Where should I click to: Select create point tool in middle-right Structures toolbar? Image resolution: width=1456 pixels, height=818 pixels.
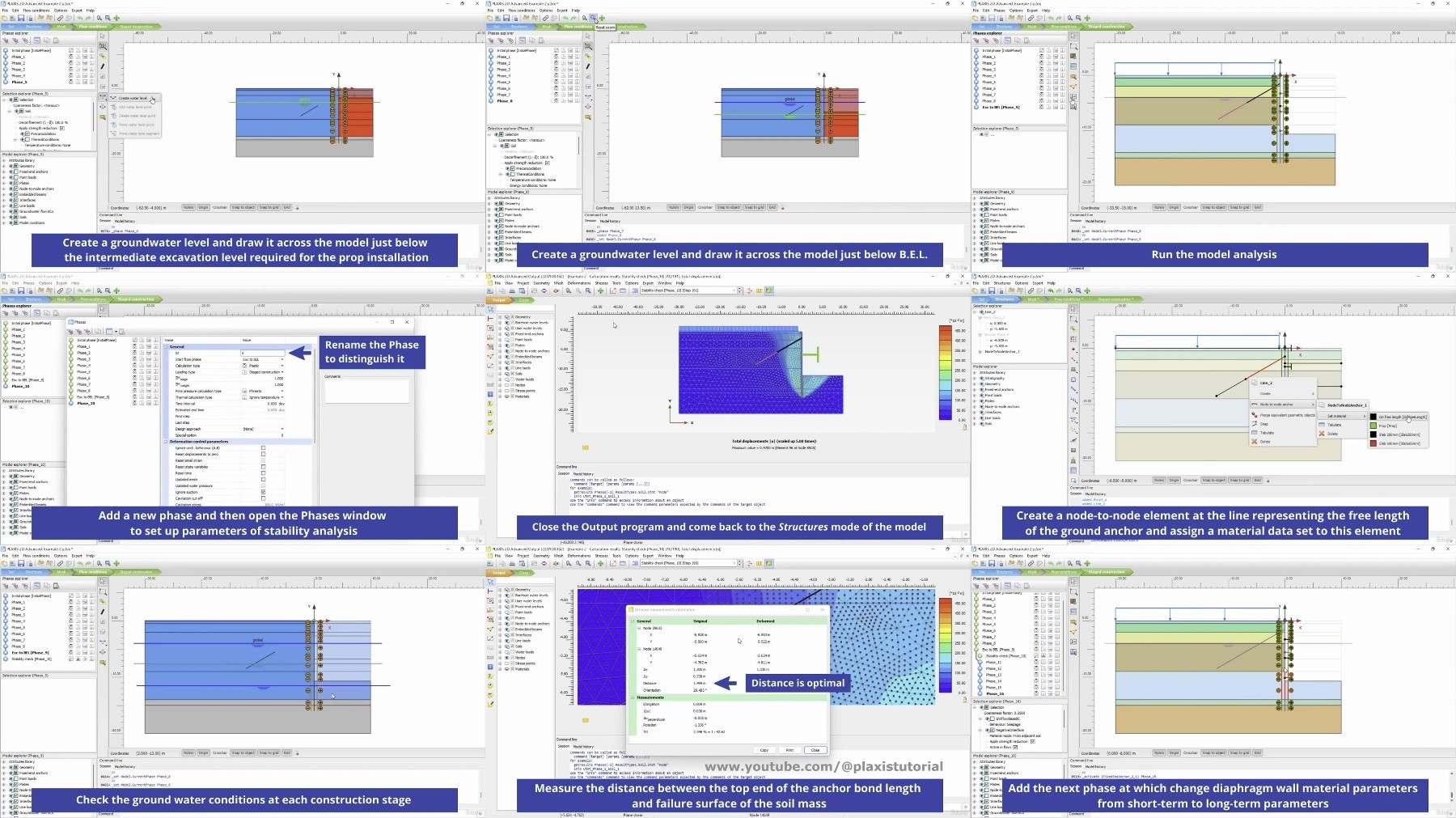pos(1073,349)
